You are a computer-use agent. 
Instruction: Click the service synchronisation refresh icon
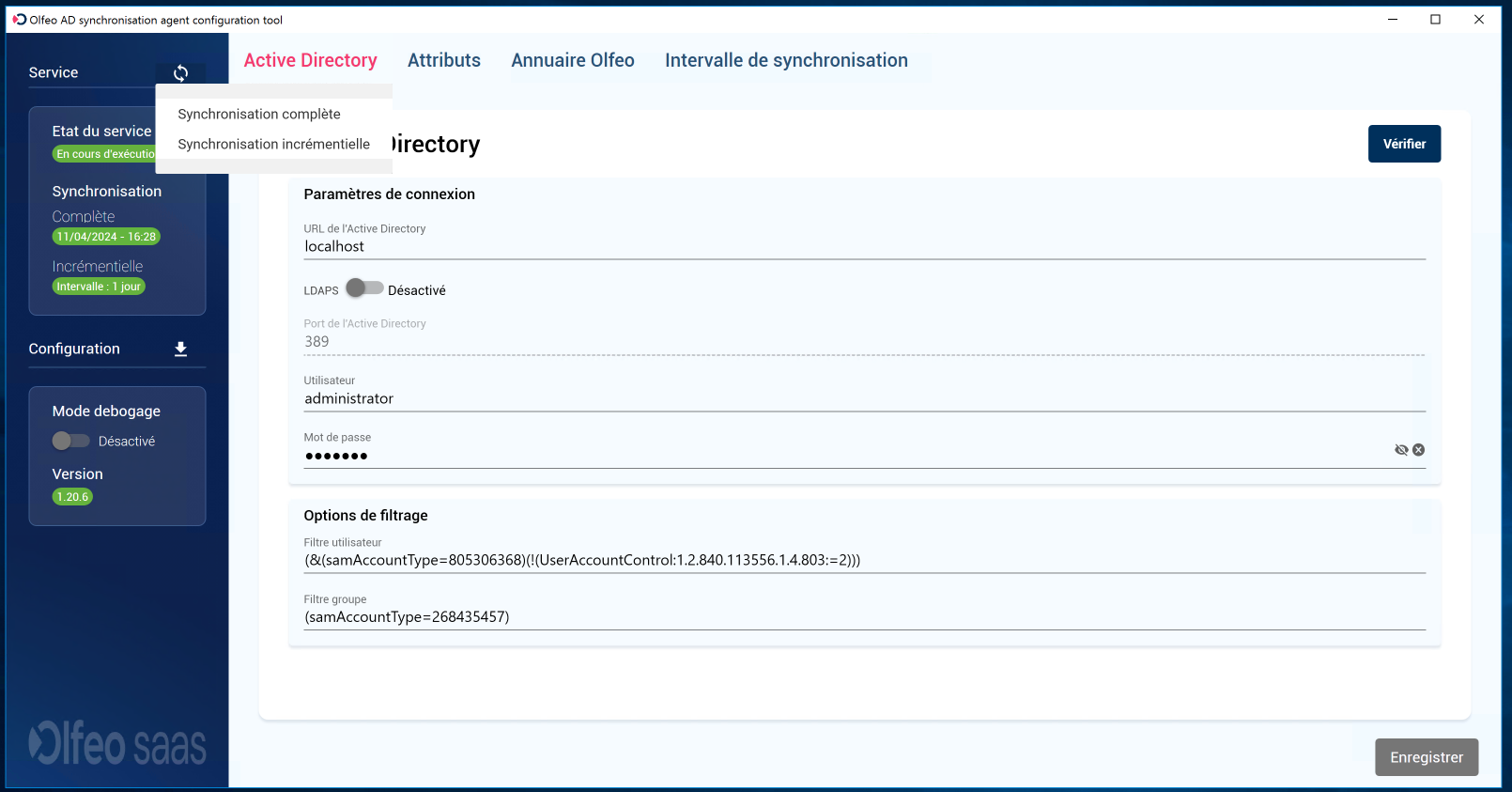click(x=180, y=73)
